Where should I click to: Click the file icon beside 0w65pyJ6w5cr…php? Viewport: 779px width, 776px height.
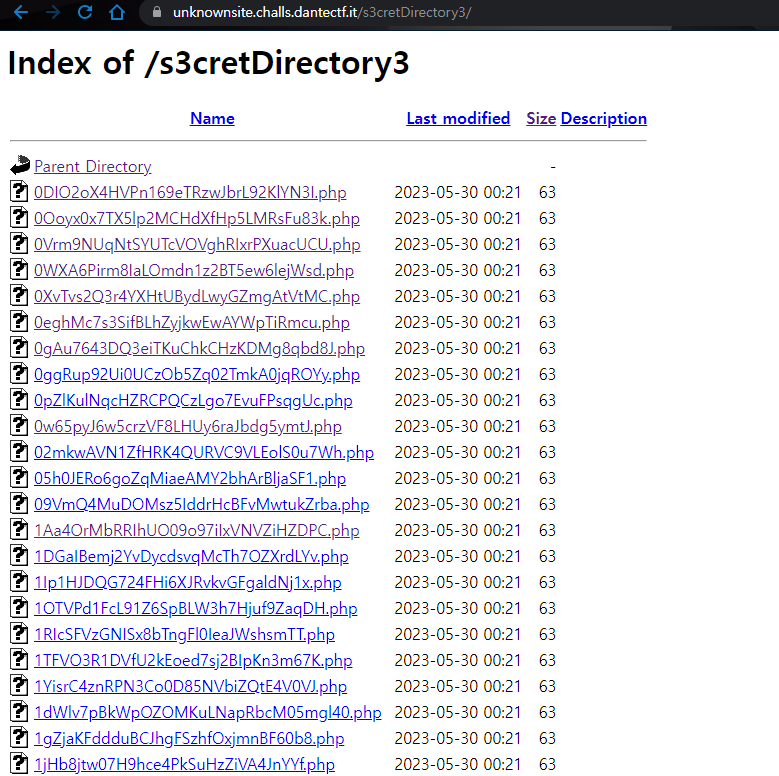(19, 425)
